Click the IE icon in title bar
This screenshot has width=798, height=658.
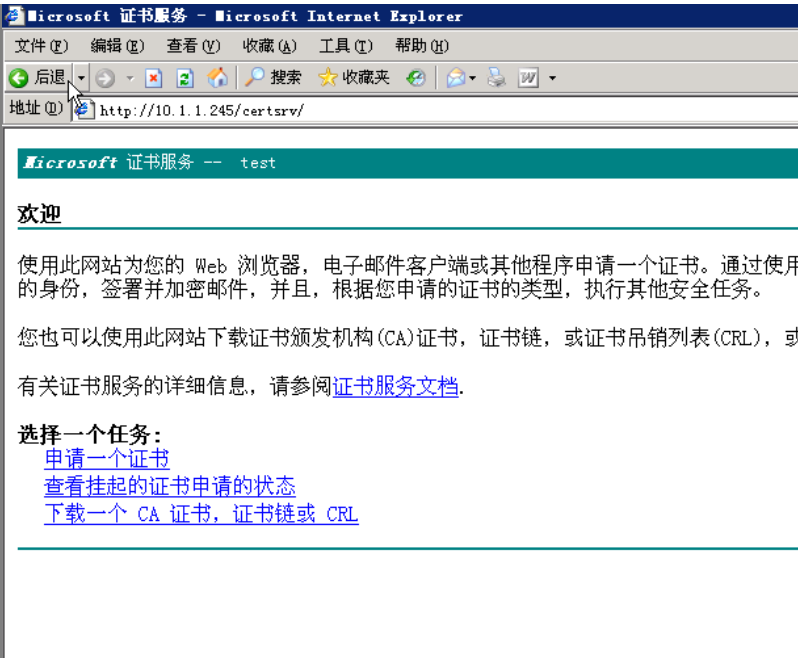tap(14, 15)
